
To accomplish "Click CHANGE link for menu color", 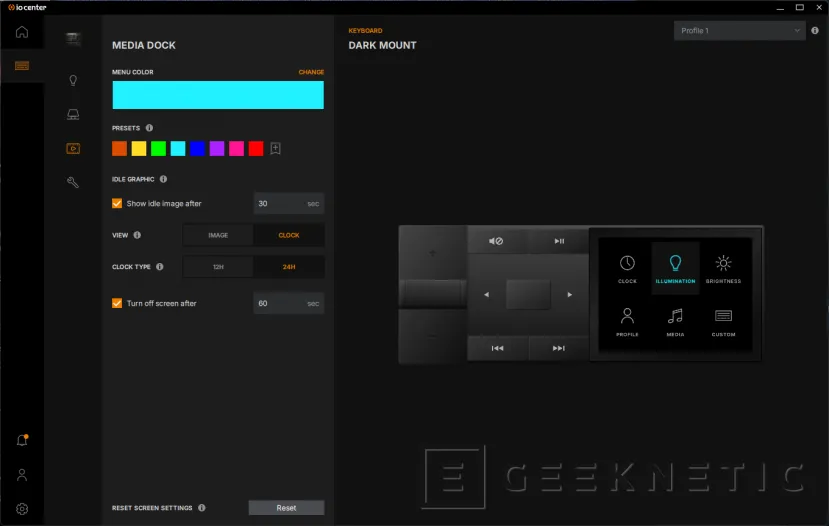I will [311, 72].
